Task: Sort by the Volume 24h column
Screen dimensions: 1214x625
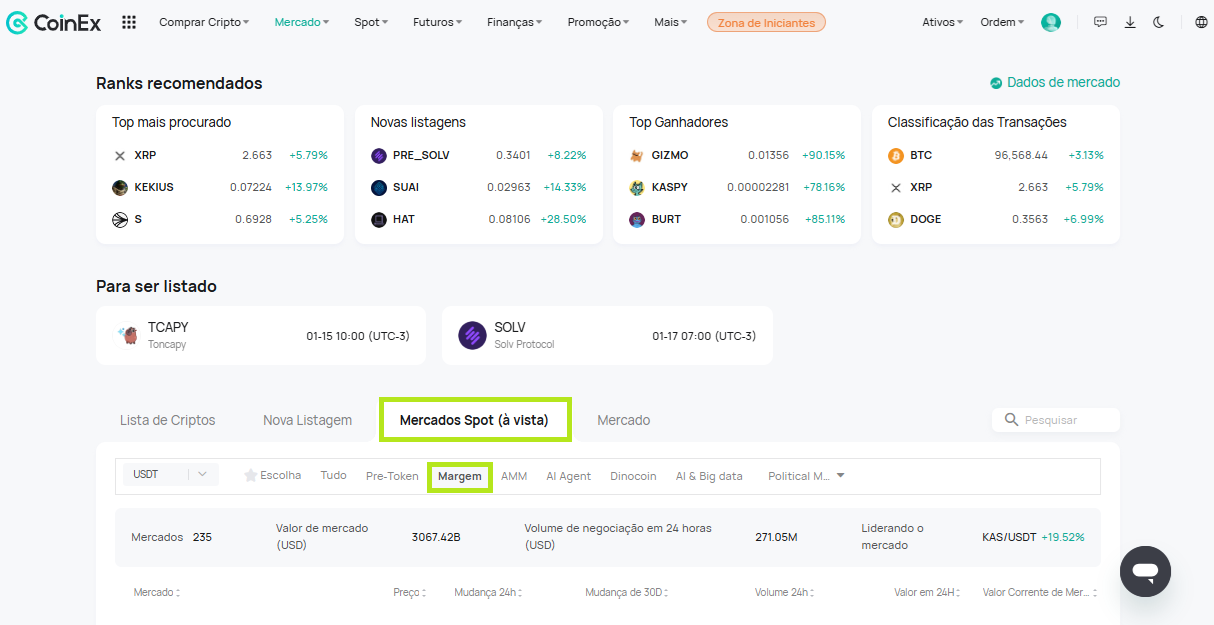Action: click(x=785, y=593)
